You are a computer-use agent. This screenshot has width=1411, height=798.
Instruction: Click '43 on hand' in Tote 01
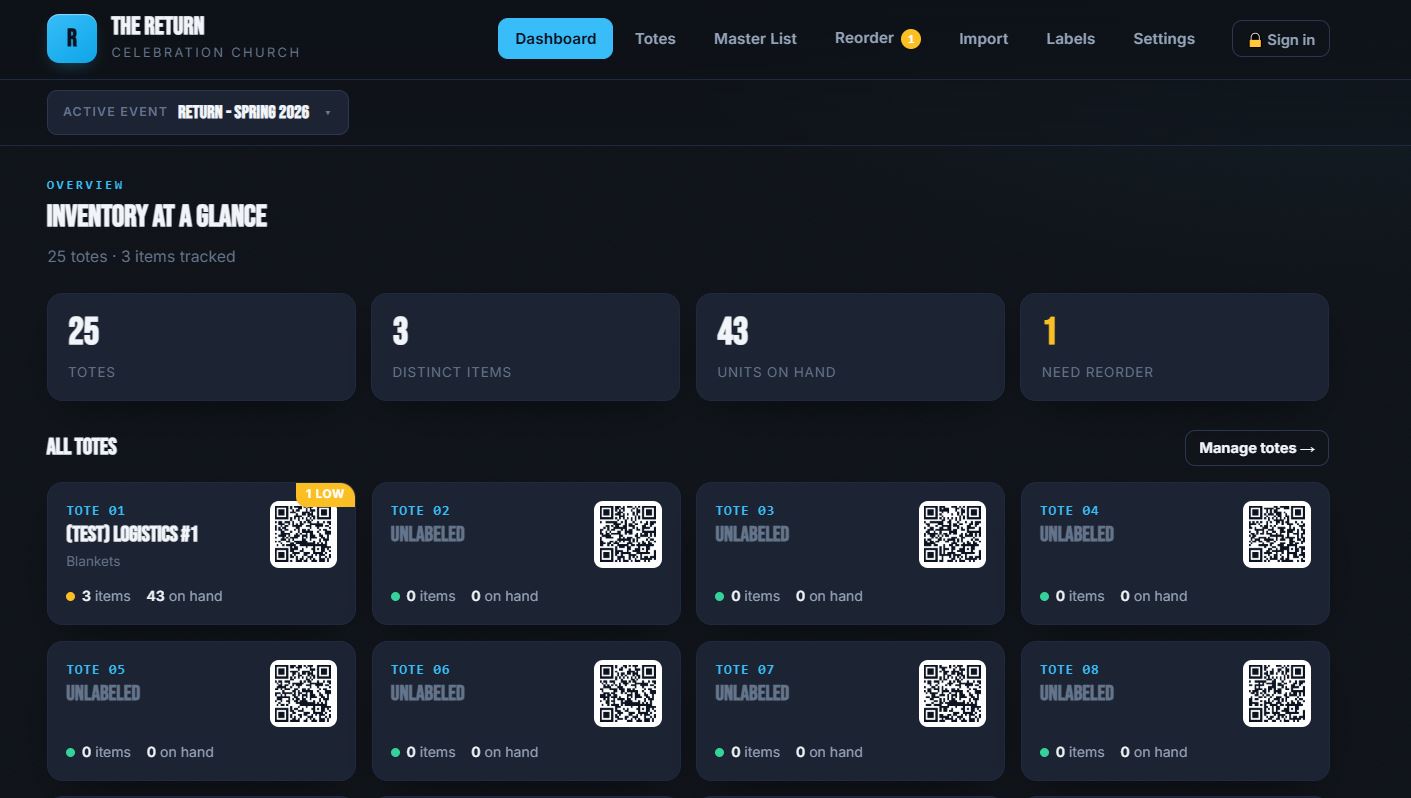point(184,596)
